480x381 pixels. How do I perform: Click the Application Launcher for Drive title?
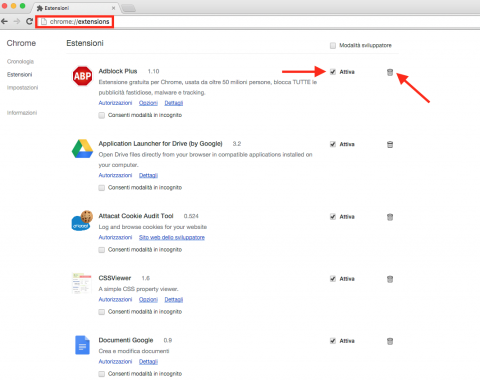click(x=160, y=144)
